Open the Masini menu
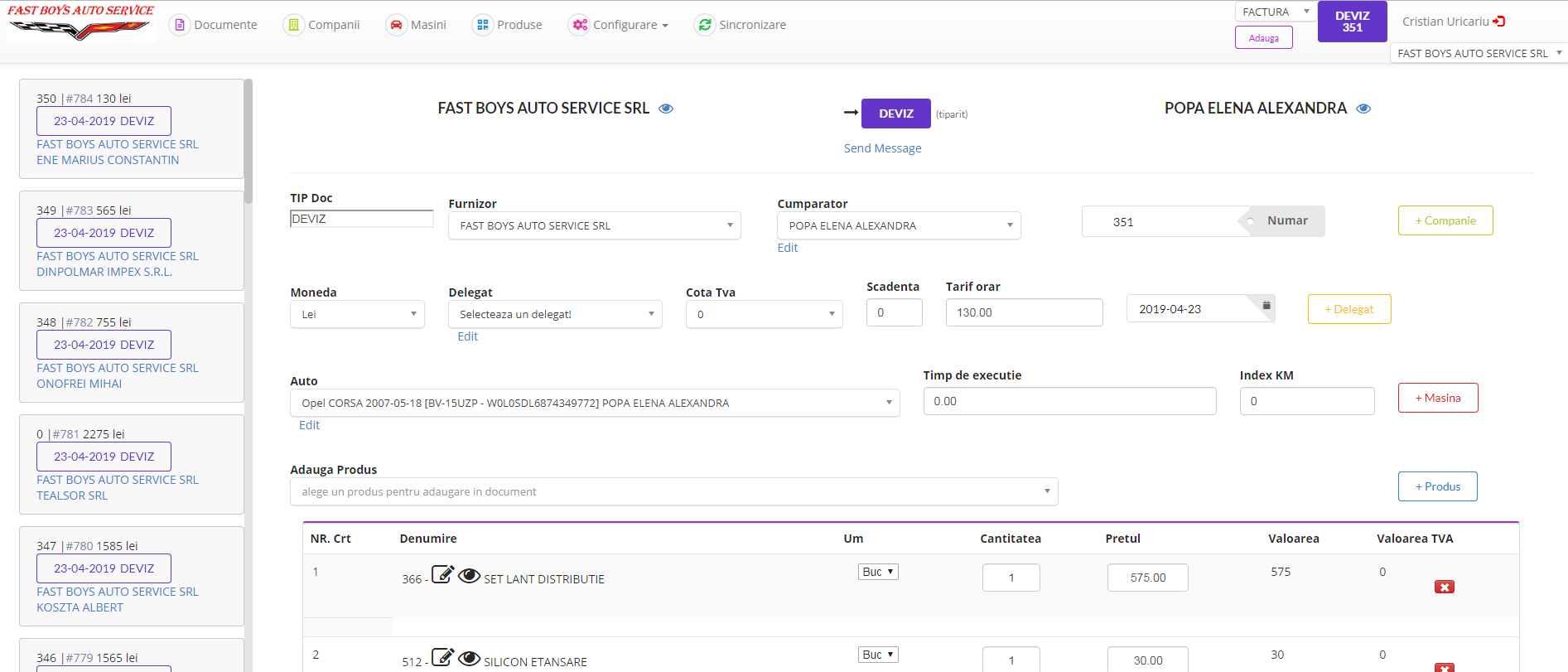 click(x=417, y=25)
